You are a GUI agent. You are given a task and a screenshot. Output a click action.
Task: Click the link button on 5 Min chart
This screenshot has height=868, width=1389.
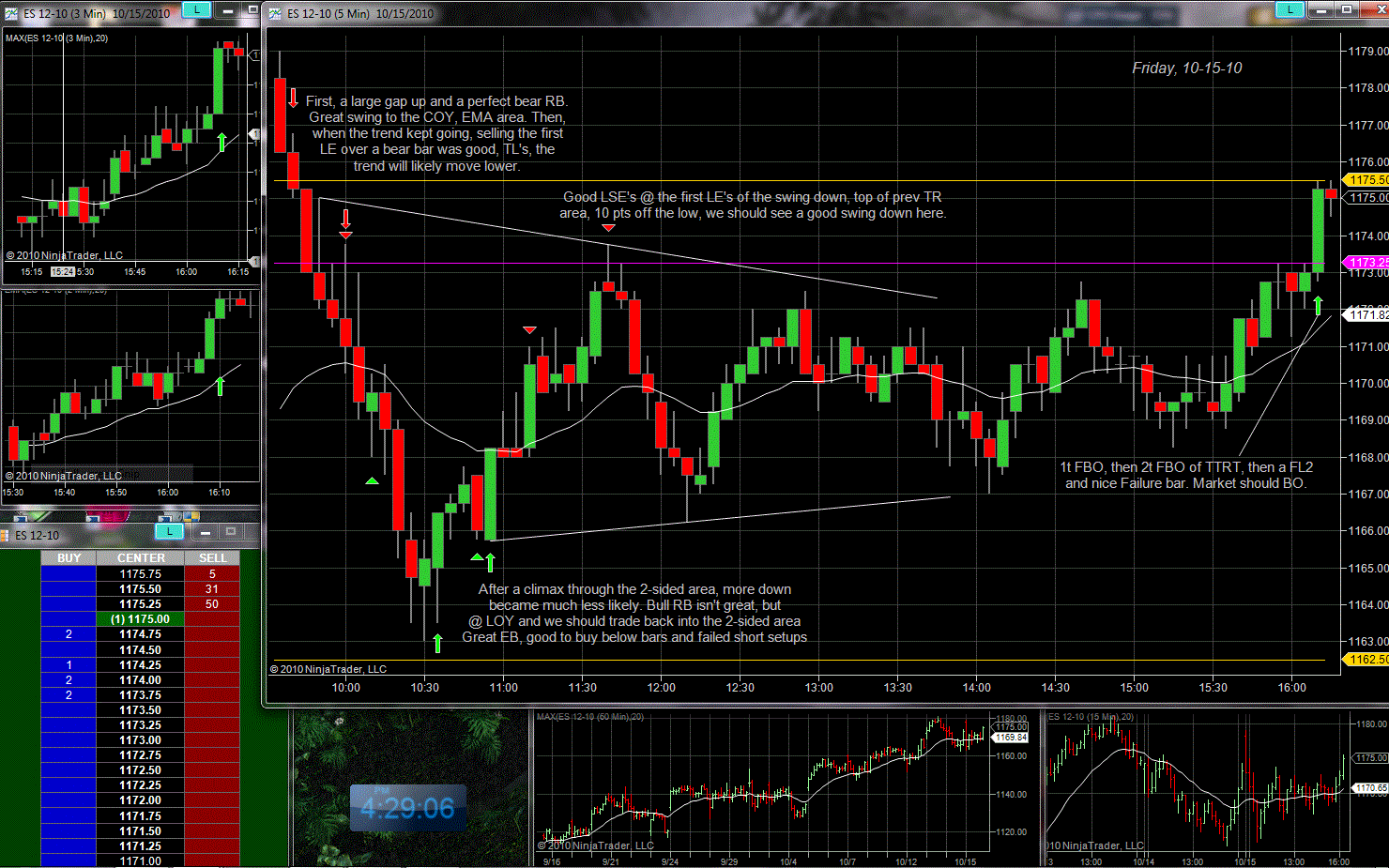(x=1290, y=10)
